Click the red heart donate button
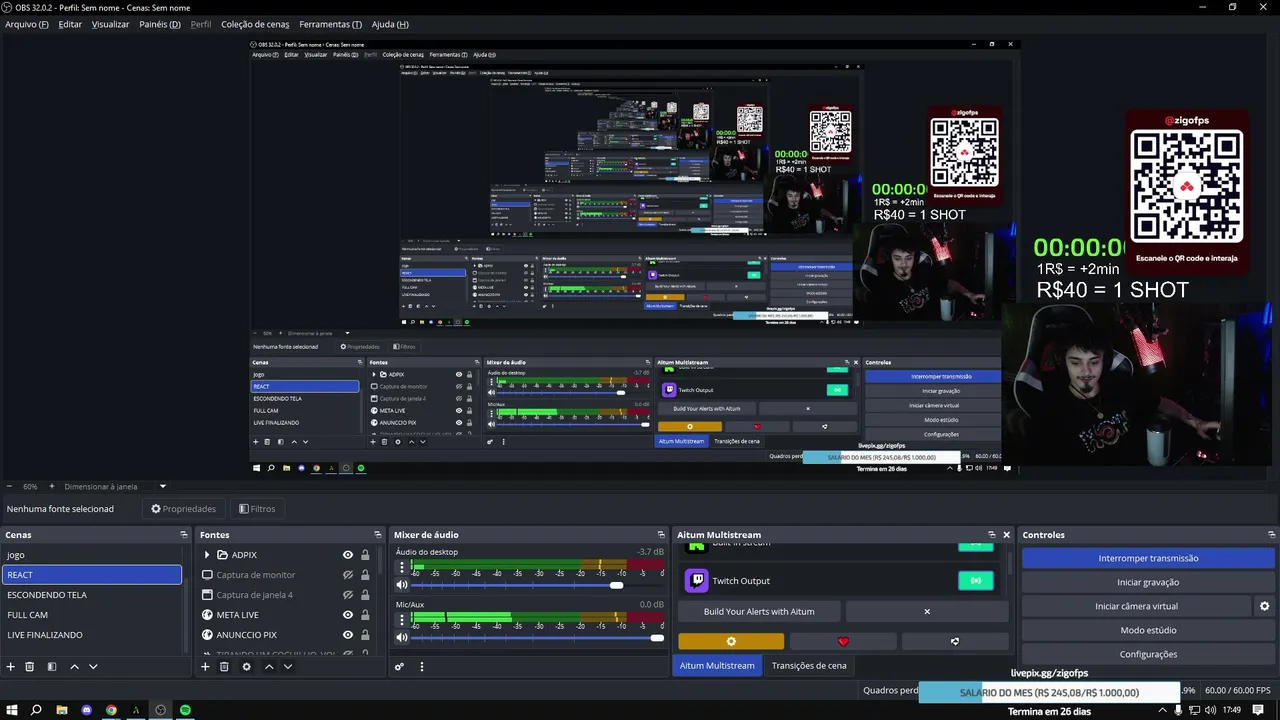The height and width of the screenshot is (720, 1280). (843, 641)
